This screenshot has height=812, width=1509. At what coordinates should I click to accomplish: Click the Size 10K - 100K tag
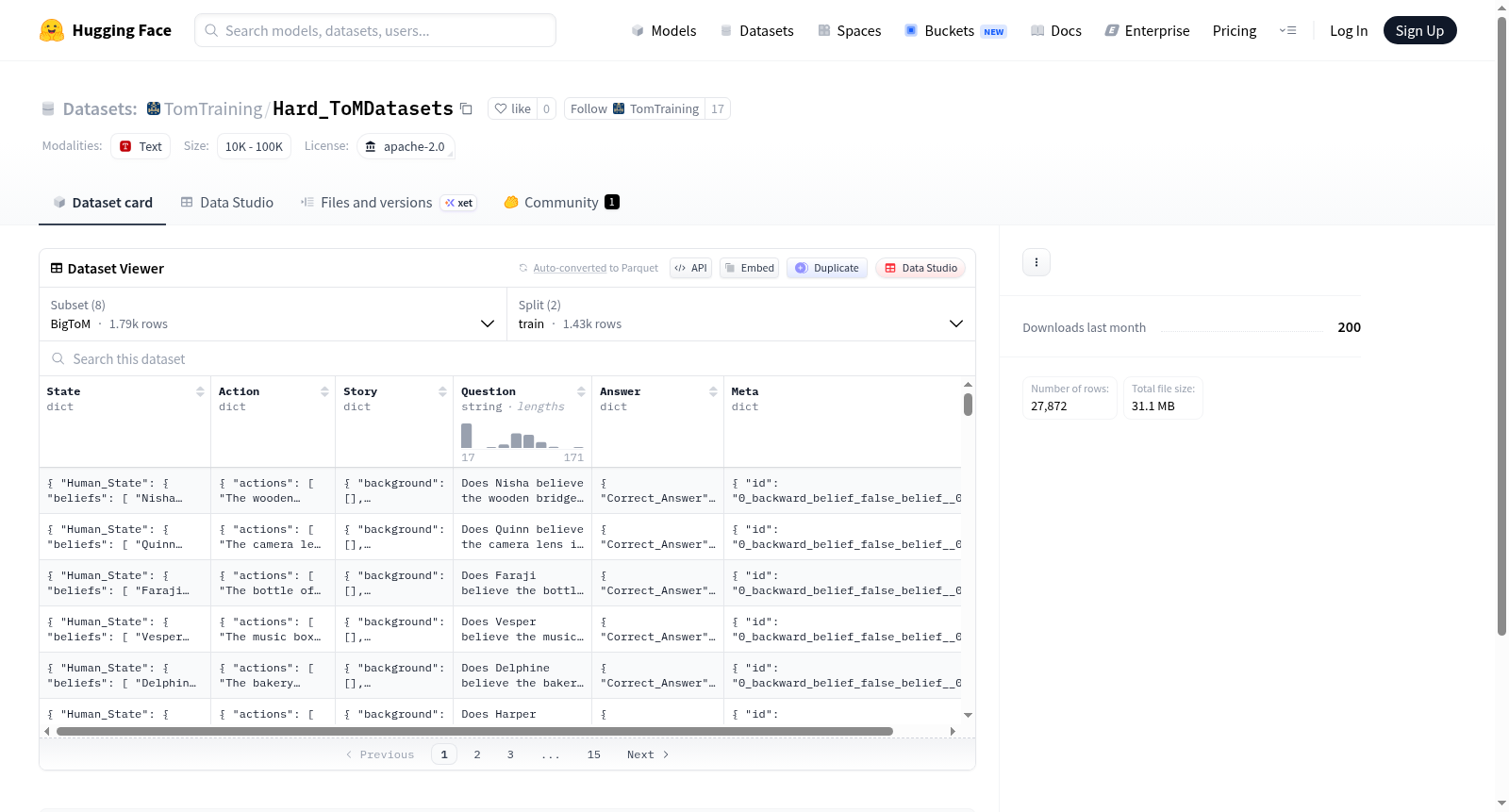click(254, 146)
